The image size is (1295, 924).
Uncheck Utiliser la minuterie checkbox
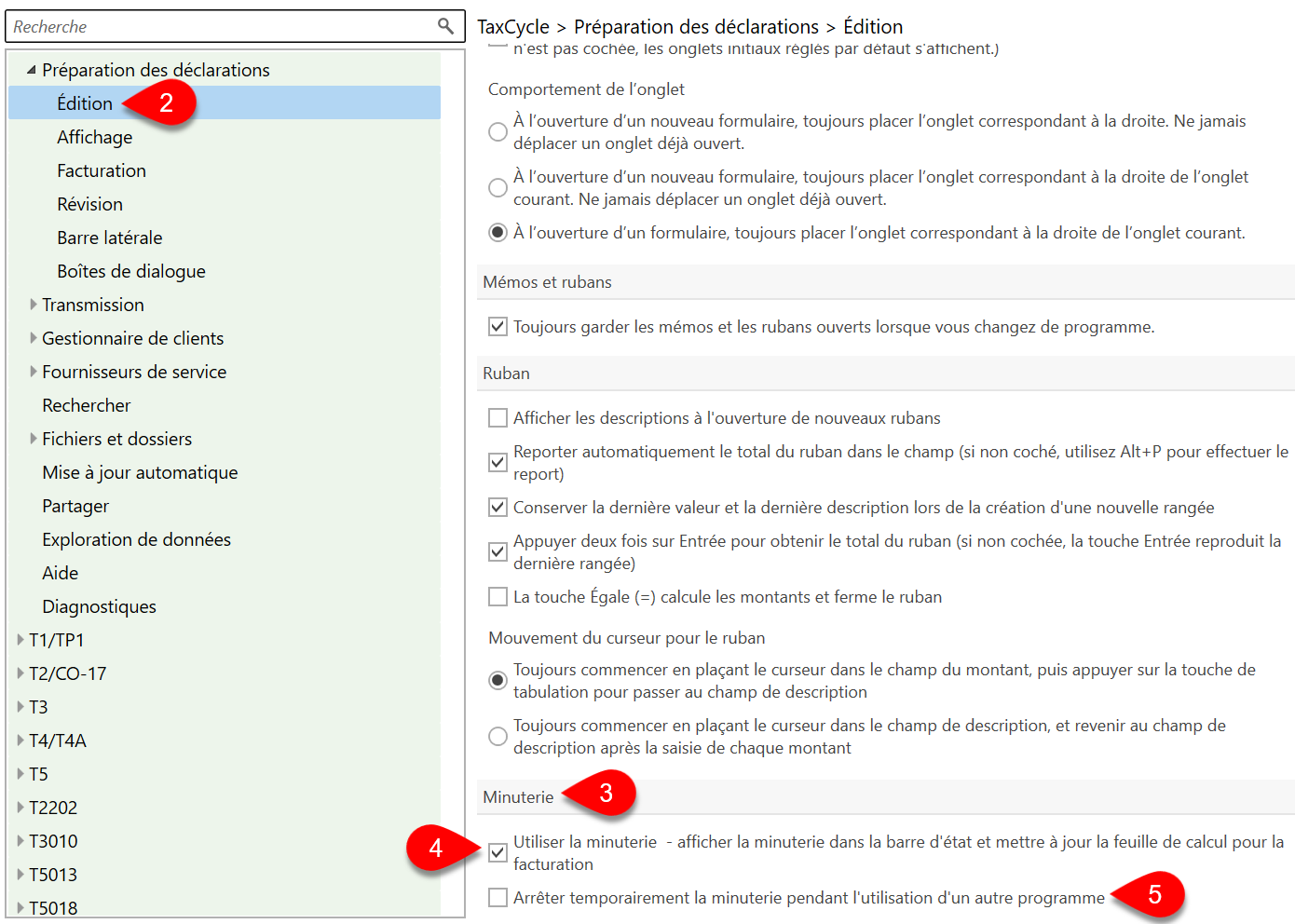point(498,853)
